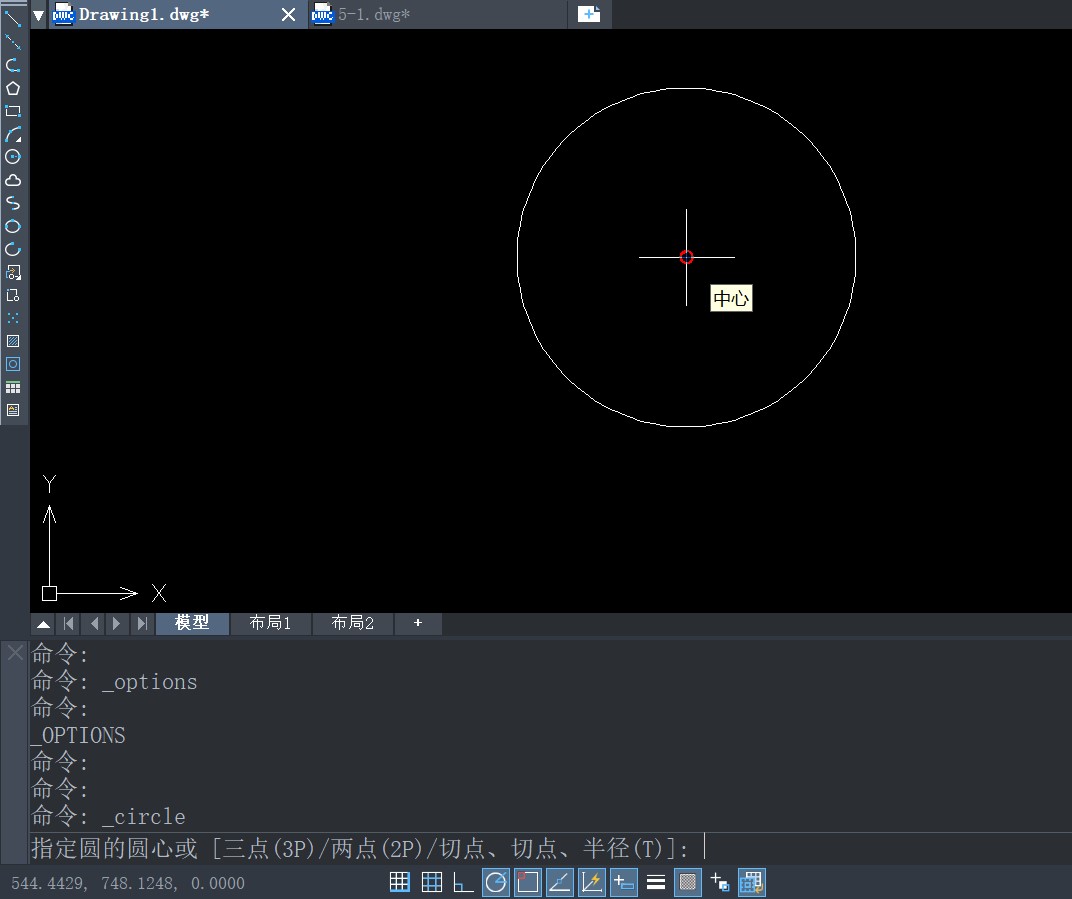Switch to 模型 model tab

coord(192,623)
